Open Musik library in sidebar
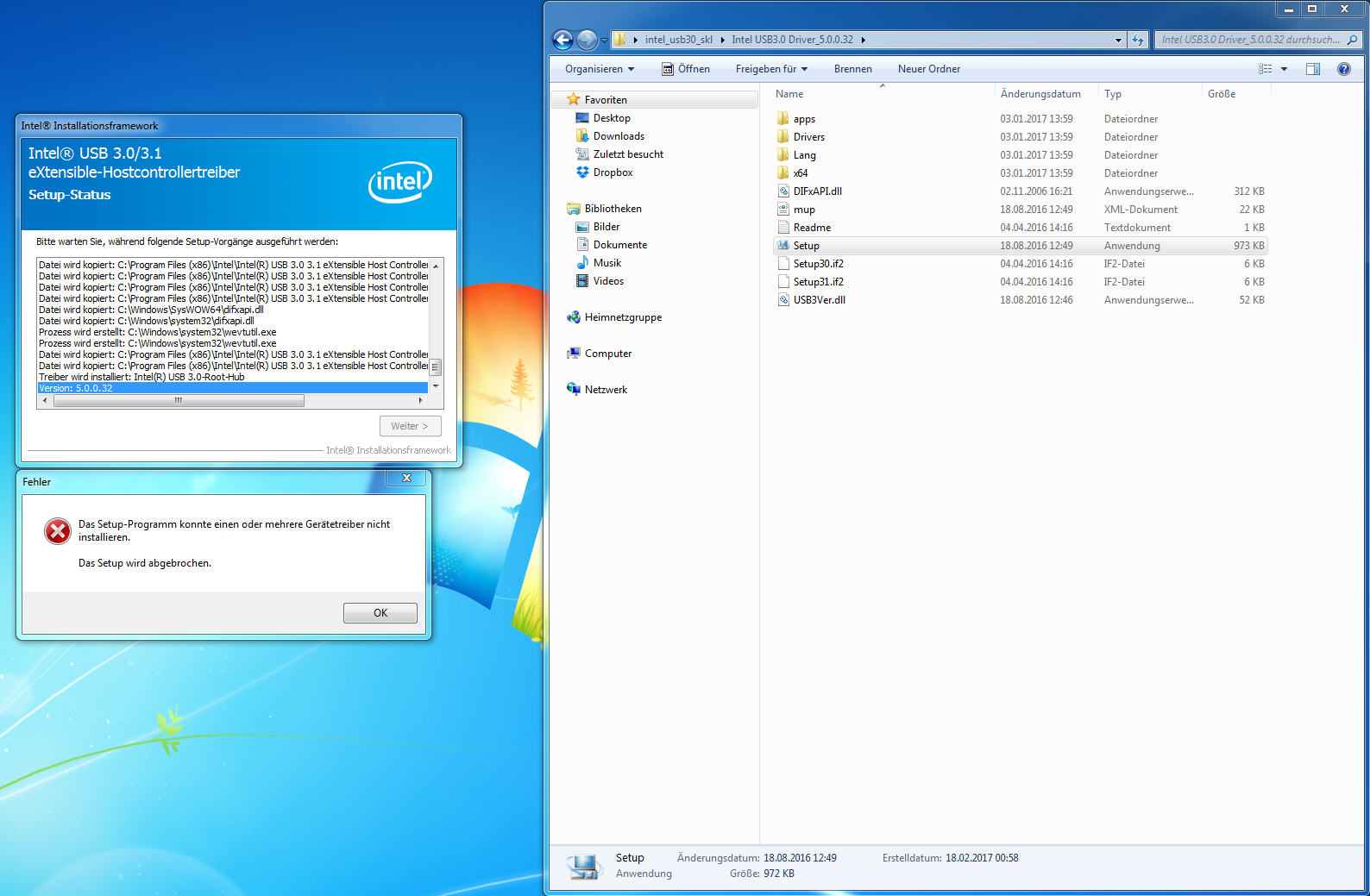 pyautogui.click(x=598, y=263)
